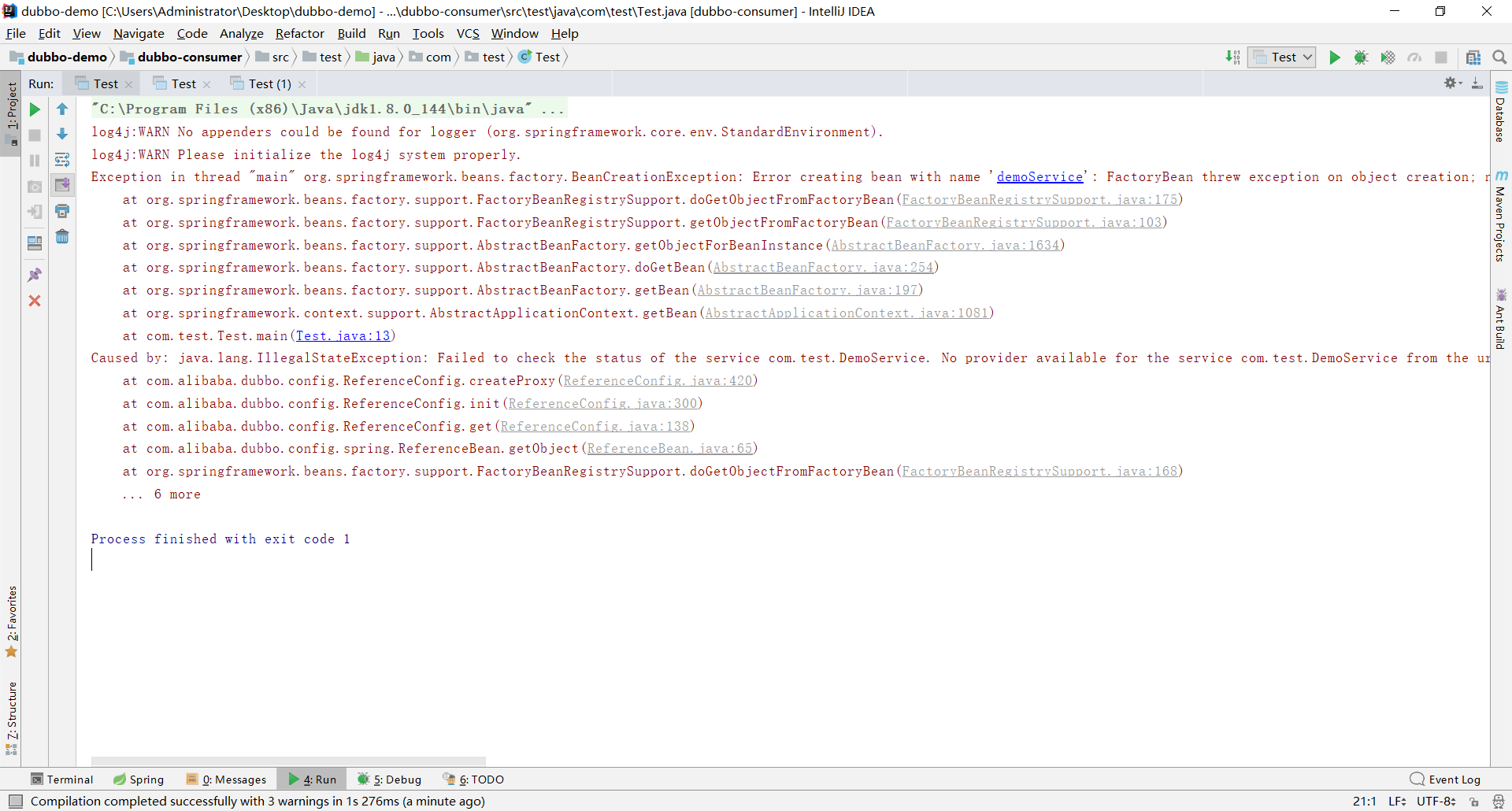This screenshot has height=811, width=1512.
Task: Open the Maven Projects tool window
Action: coord(1501,216)
